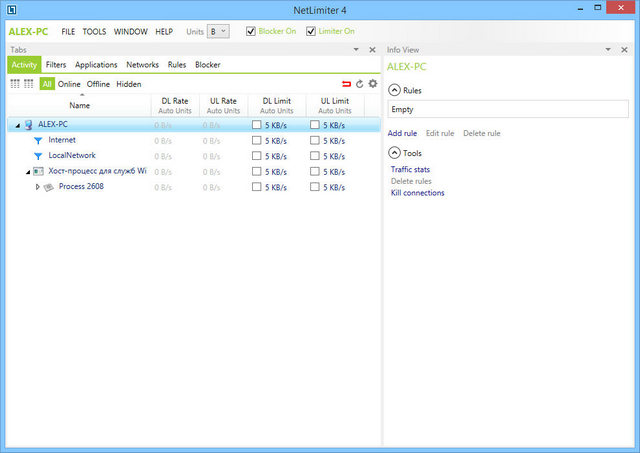The image size is (640, 453).
Task: Open the settings gear in the Activity toolbar
Action: coord(372,84)
